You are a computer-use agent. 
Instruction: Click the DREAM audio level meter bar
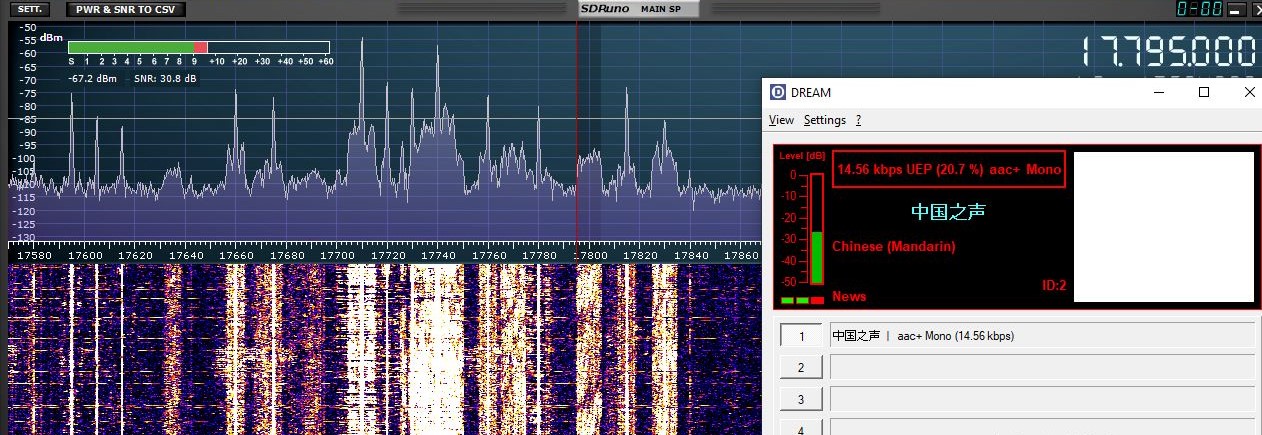pyautogui.click(x=817, y=229)
